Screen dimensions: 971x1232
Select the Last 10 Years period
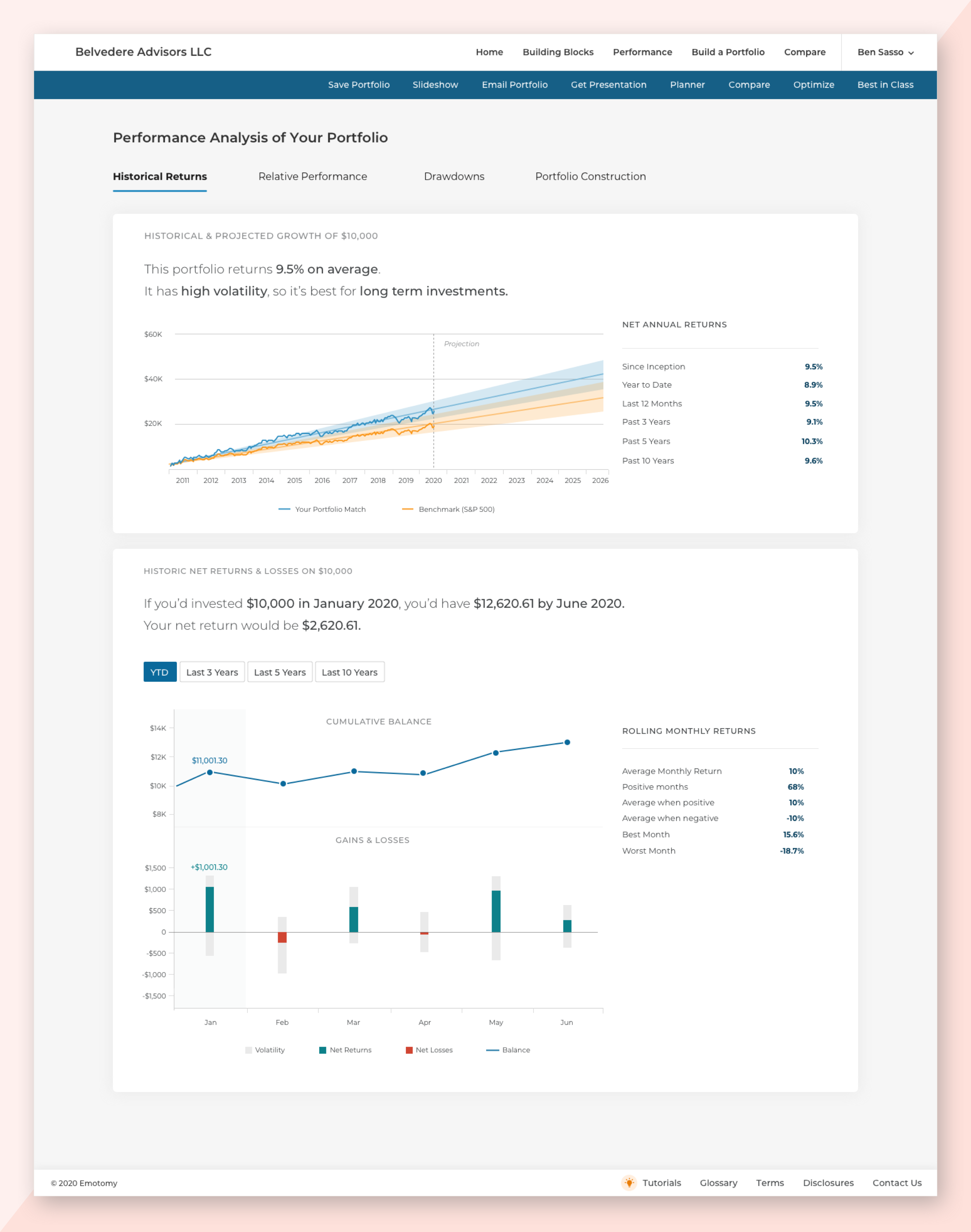tap(349, 672)
